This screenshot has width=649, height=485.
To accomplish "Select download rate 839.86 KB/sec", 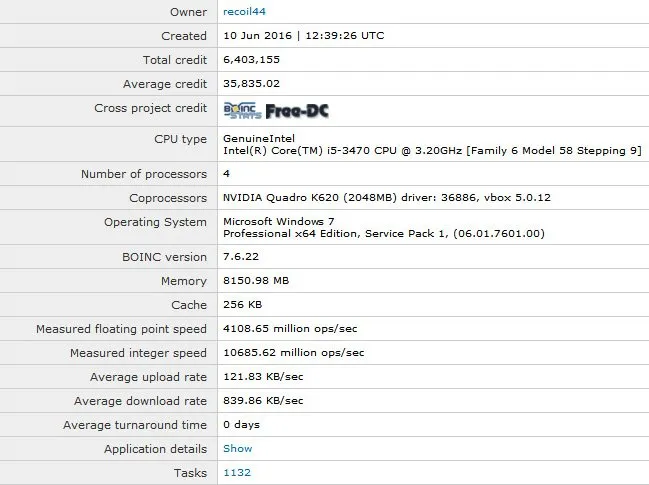I will tap(263, 401).
